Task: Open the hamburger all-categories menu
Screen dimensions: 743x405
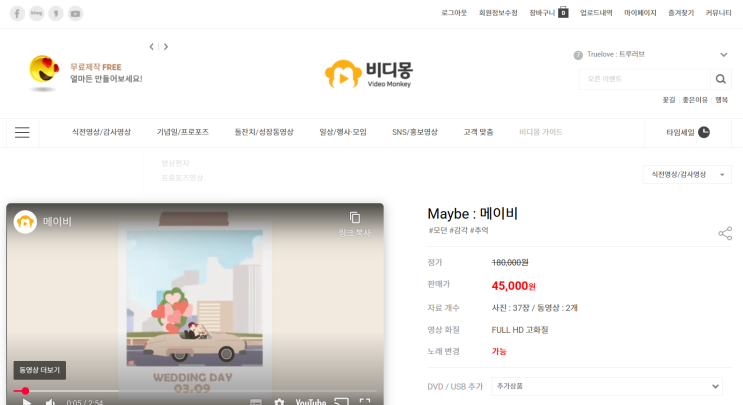Action: [22, 132]
